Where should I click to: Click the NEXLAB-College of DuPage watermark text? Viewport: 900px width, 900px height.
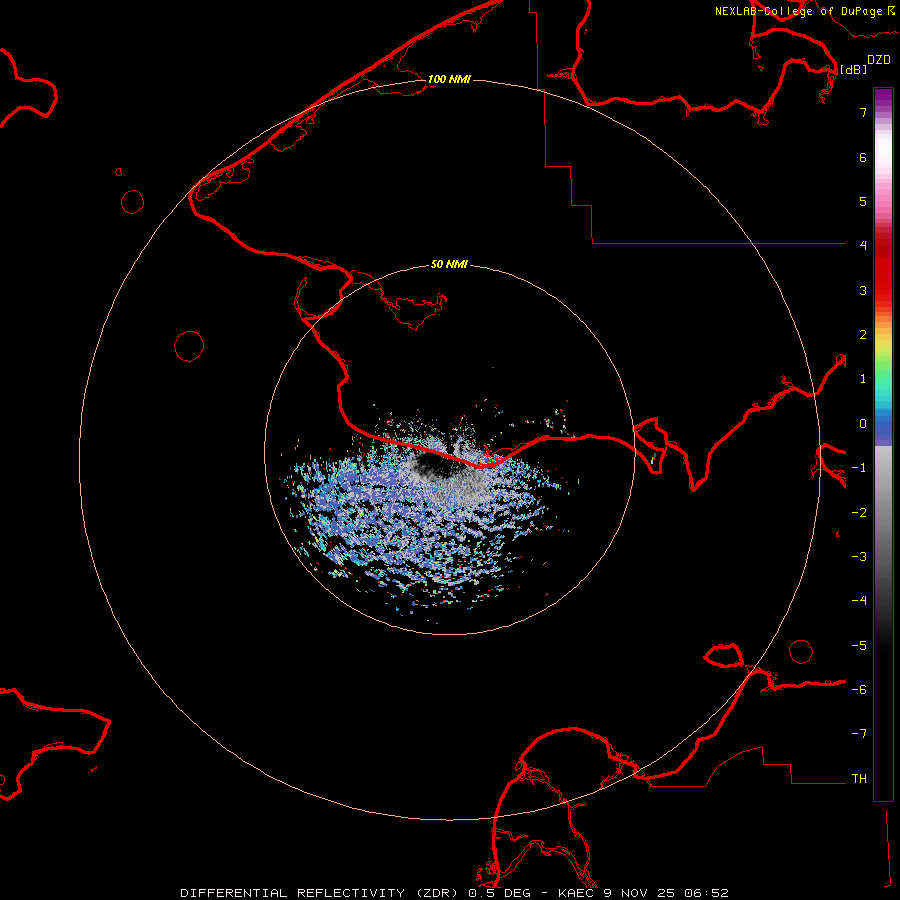click(805, 11)
